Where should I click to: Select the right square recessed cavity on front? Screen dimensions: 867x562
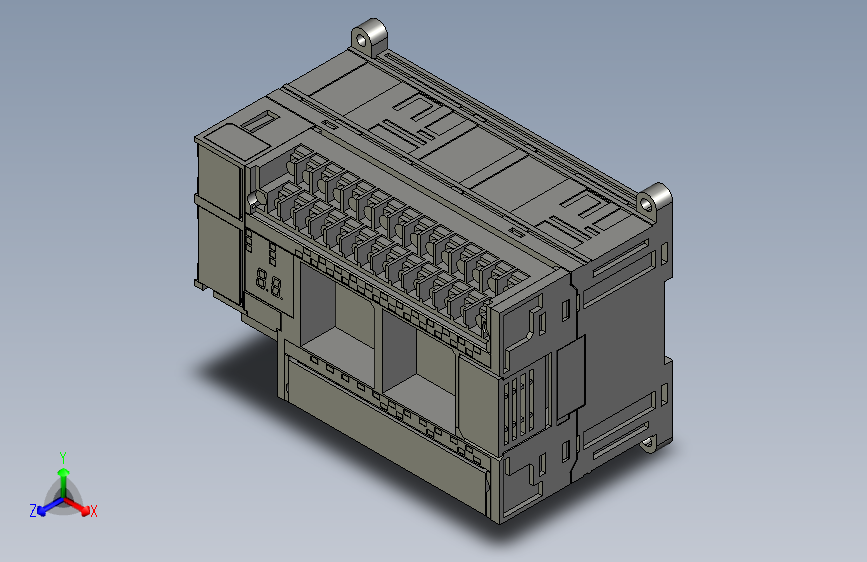pyautogui.click(x=418, y=374)
